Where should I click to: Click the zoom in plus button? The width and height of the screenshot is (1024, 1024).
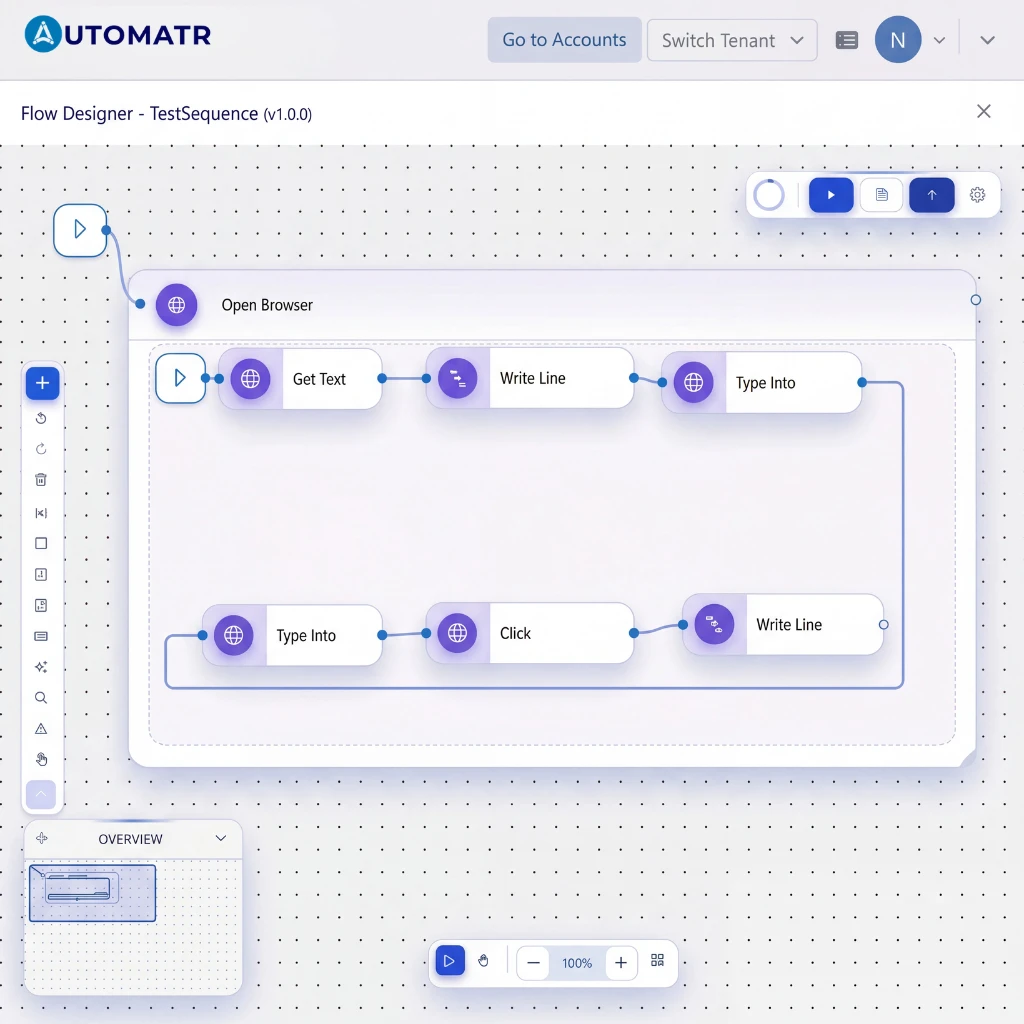pos(621,963)
